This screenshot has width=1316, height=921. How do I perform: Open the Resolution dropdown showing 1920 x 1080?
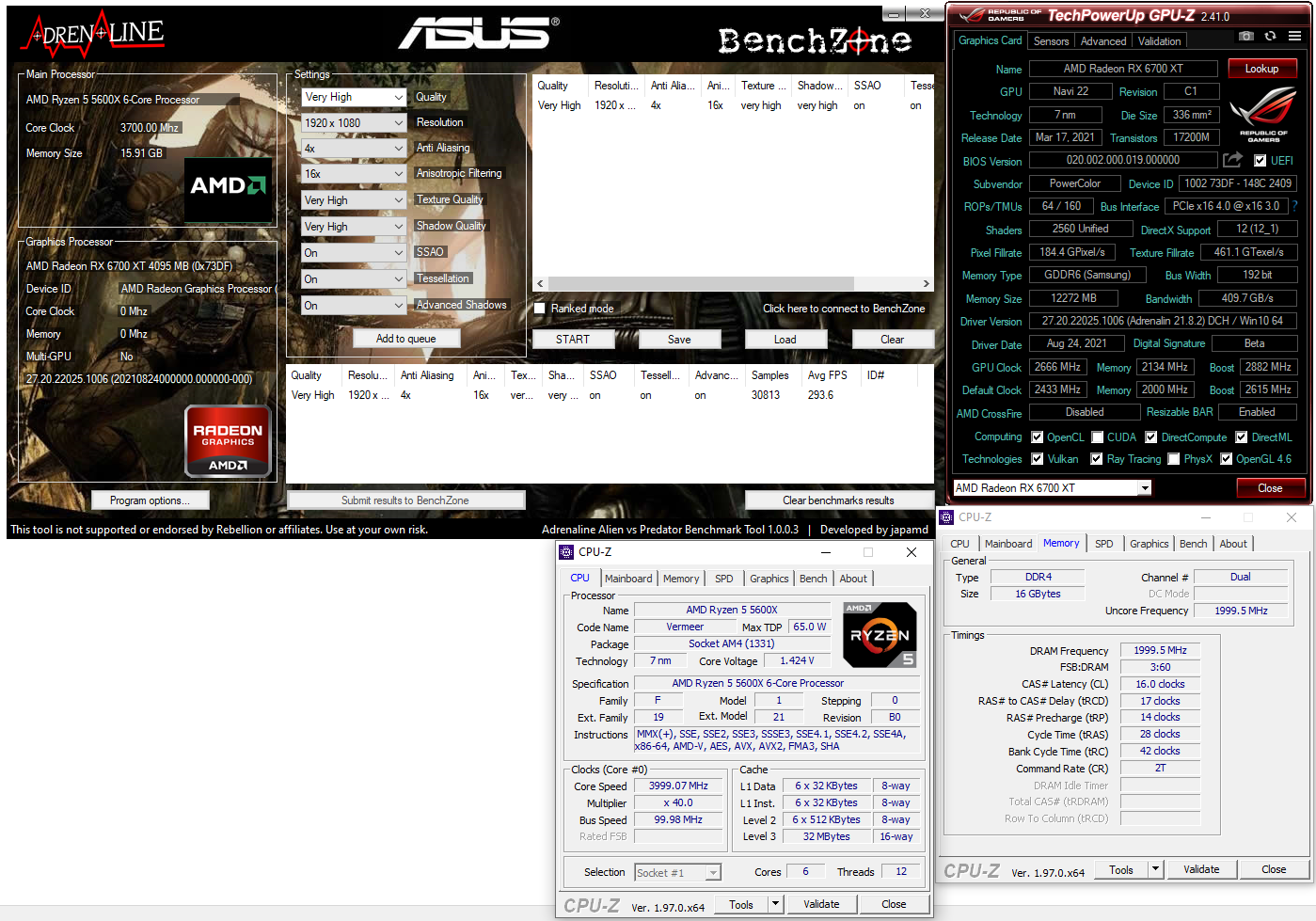tap(354, 123)
